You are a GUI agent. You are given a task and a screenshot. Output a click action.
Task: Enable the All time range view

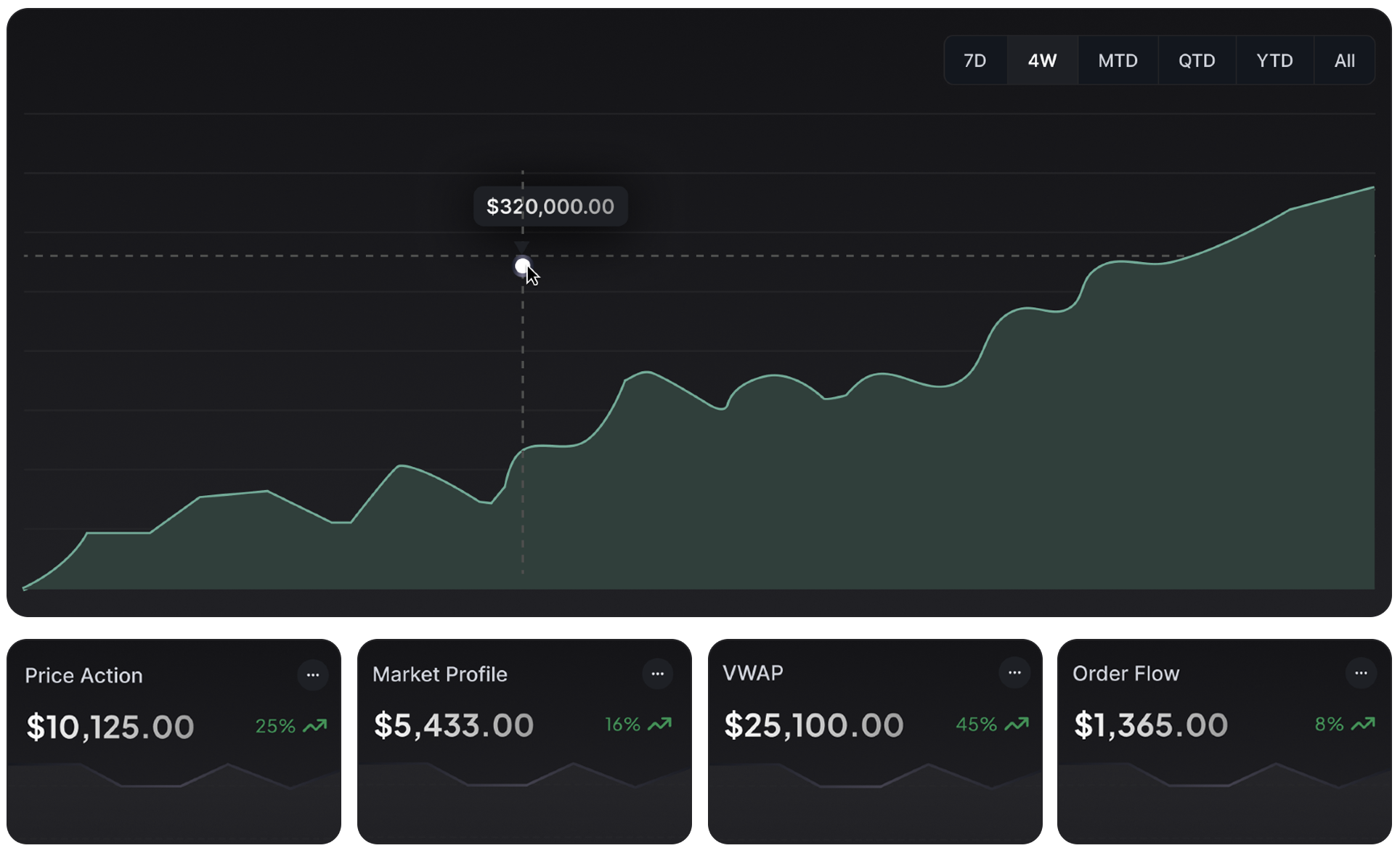coord(1343,60)
